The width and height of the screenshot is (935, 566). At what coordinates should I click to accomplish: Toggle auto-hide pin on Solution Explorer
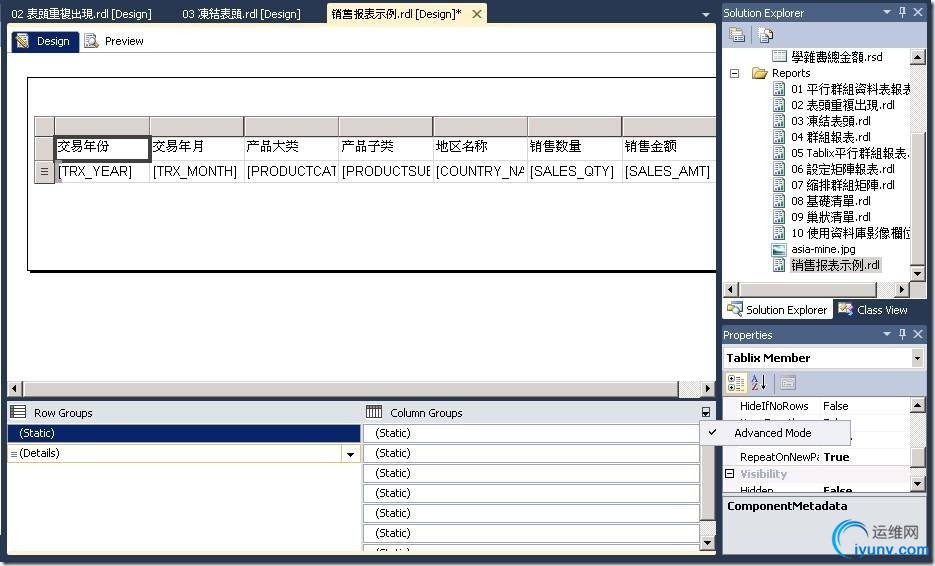[902, 12]
